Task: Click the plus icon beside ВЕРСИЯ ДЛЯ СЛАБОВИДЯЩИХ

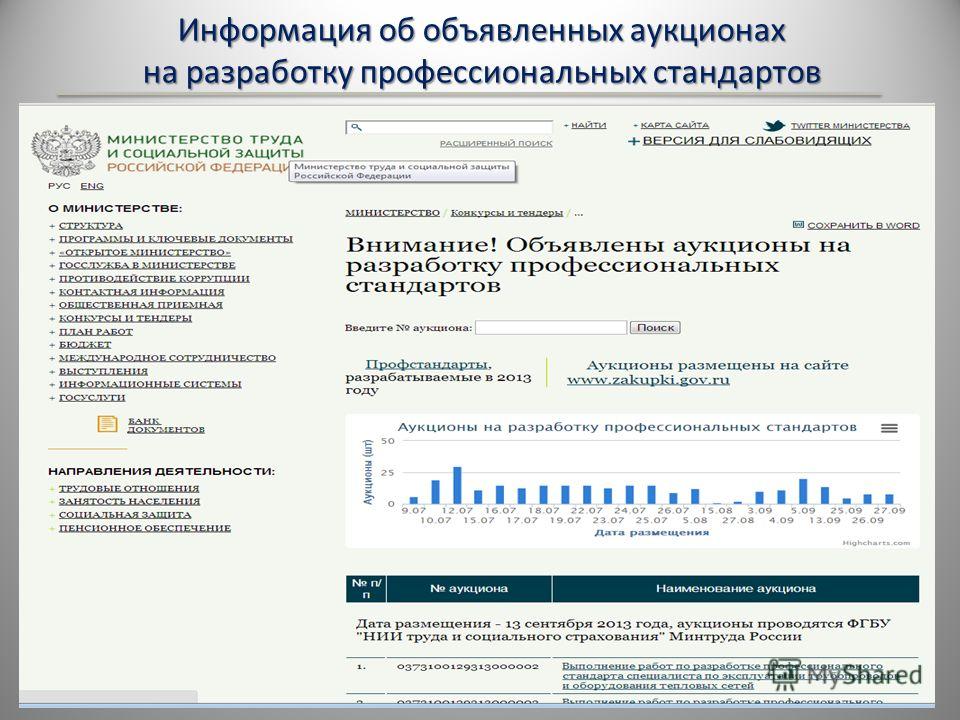Action: [x=634, y=141]
